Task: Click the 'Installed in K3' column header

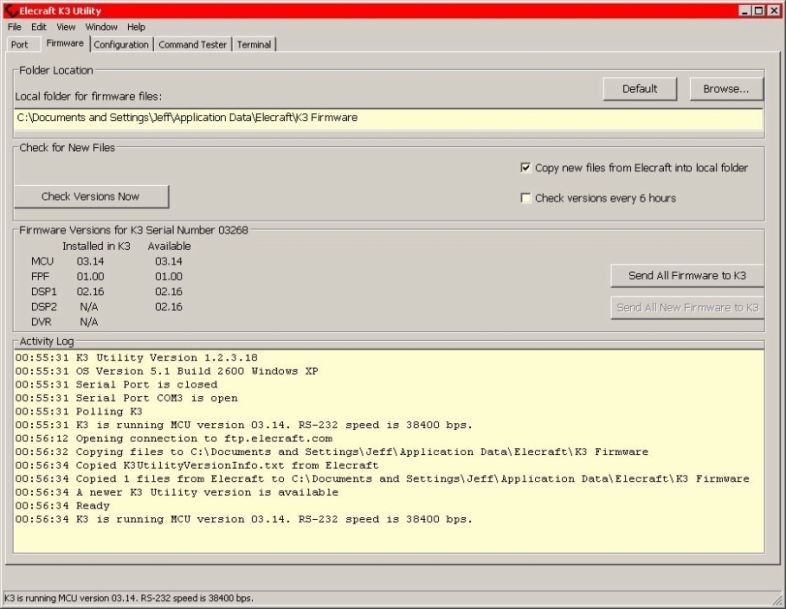Action: (96, 246)
